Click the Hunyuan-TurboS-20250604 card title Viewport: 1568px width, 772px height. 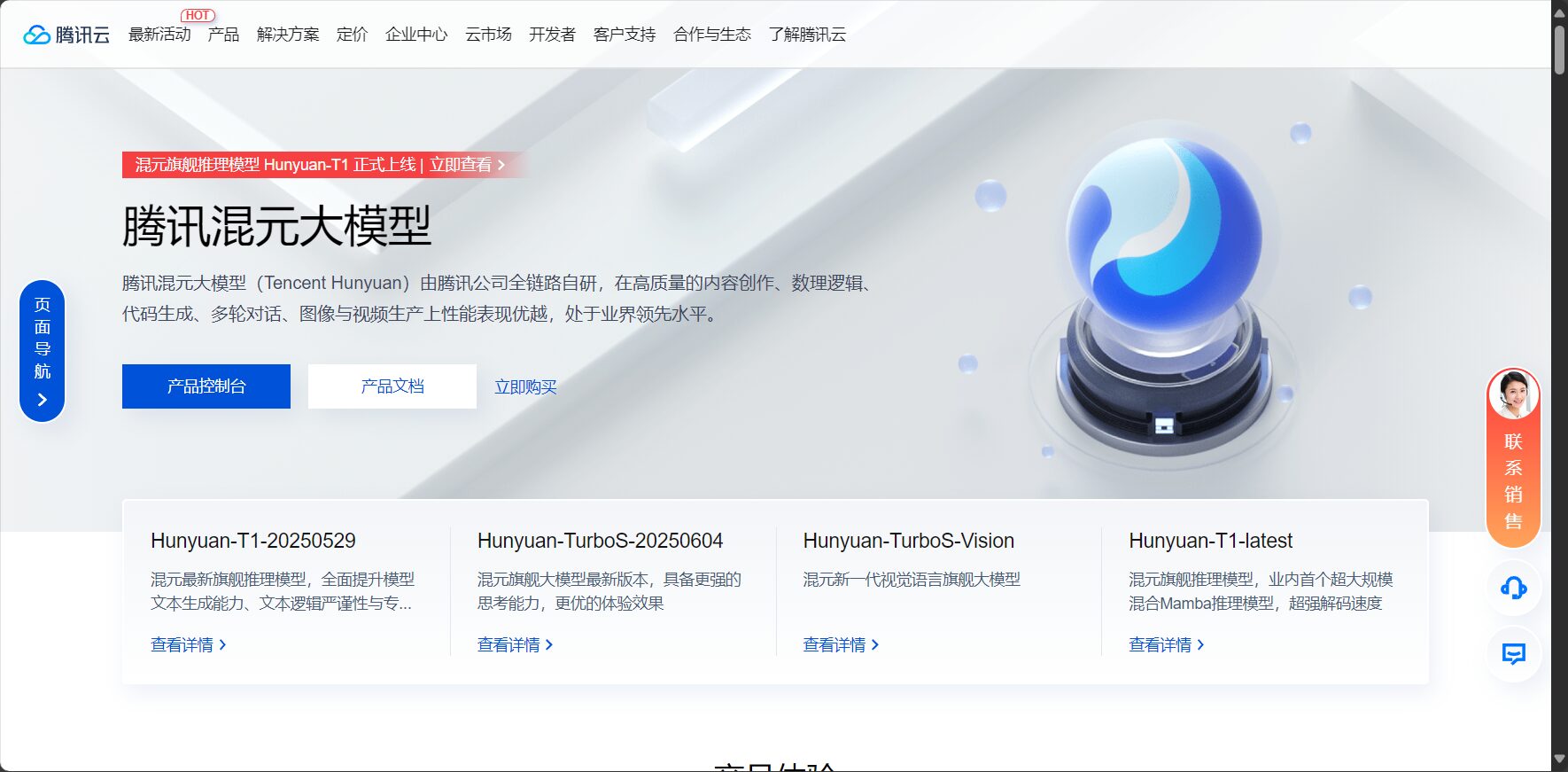600,541
